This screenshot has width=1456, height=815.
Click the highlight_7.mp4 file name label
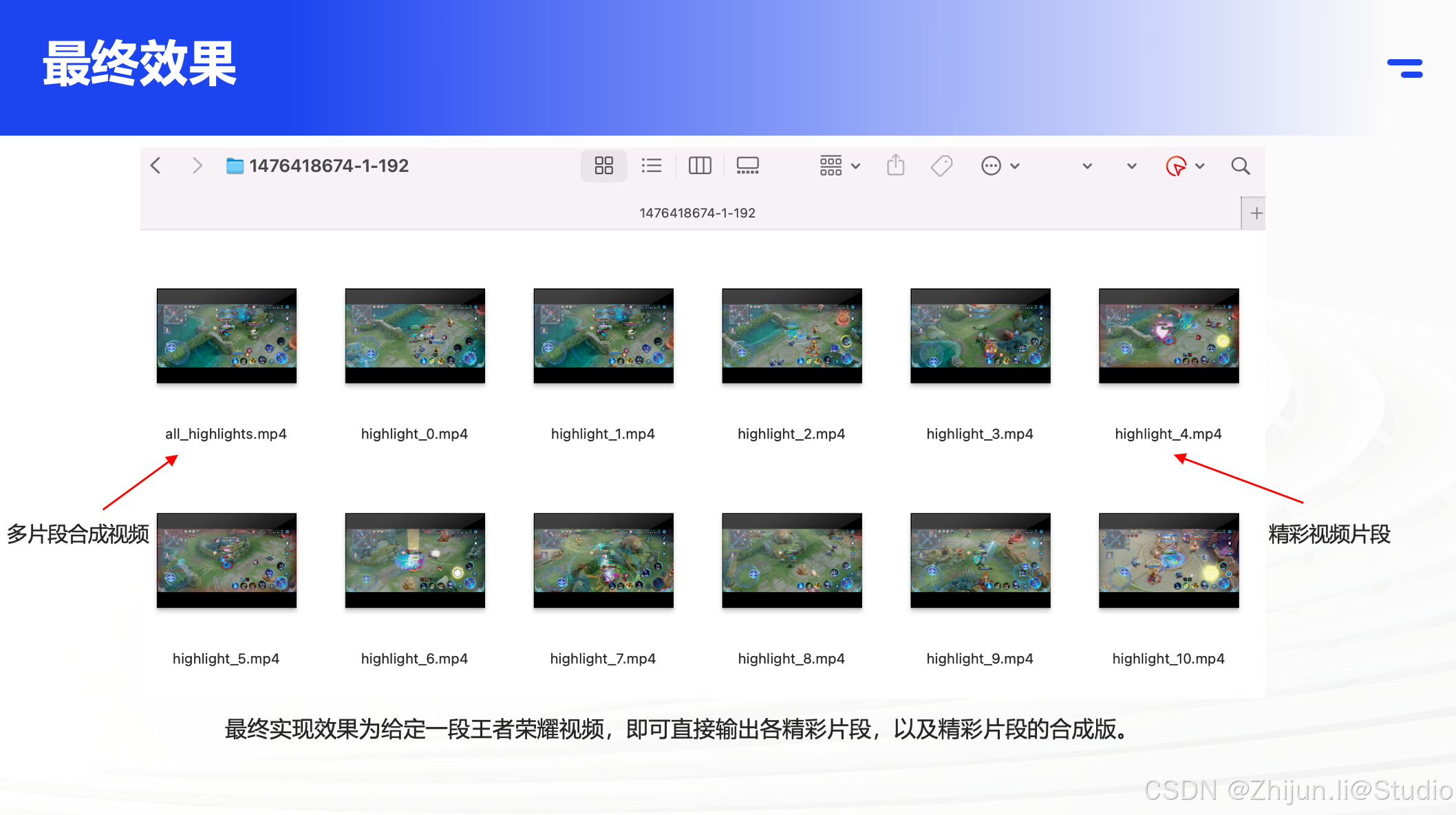[603, 659]
